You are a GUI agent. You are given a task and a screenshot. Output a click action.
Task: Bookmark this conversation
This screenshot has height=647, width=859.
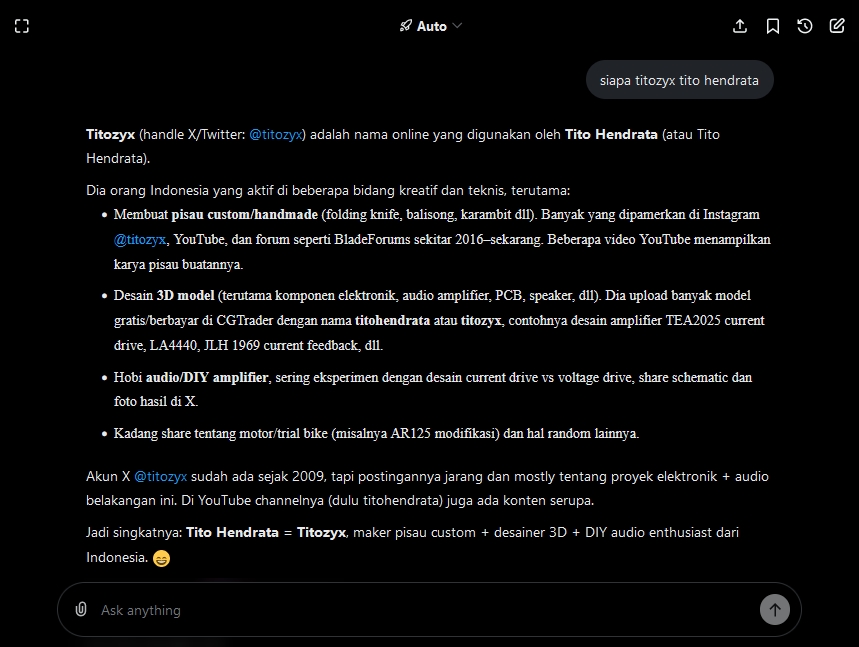pos(772,26)
